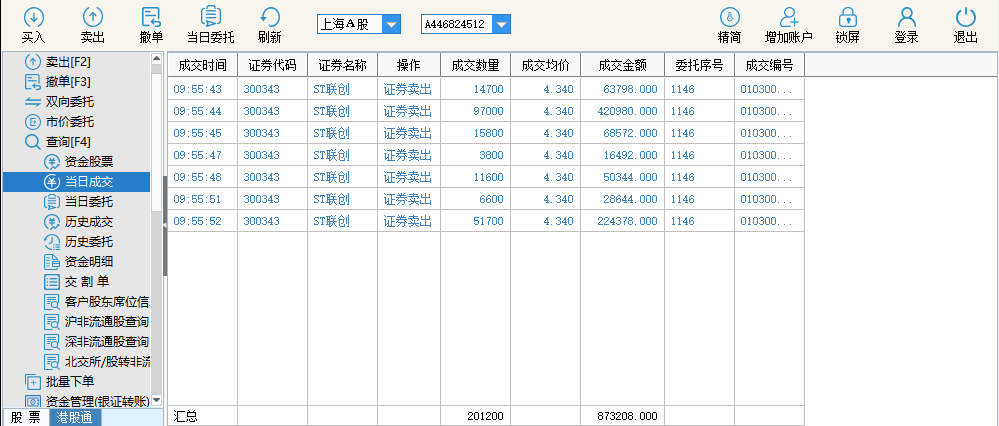Sort by 成交编号 column header
The width and height of the screenshot is (999, 426).
pyautogui.click(x=769, y=65)
